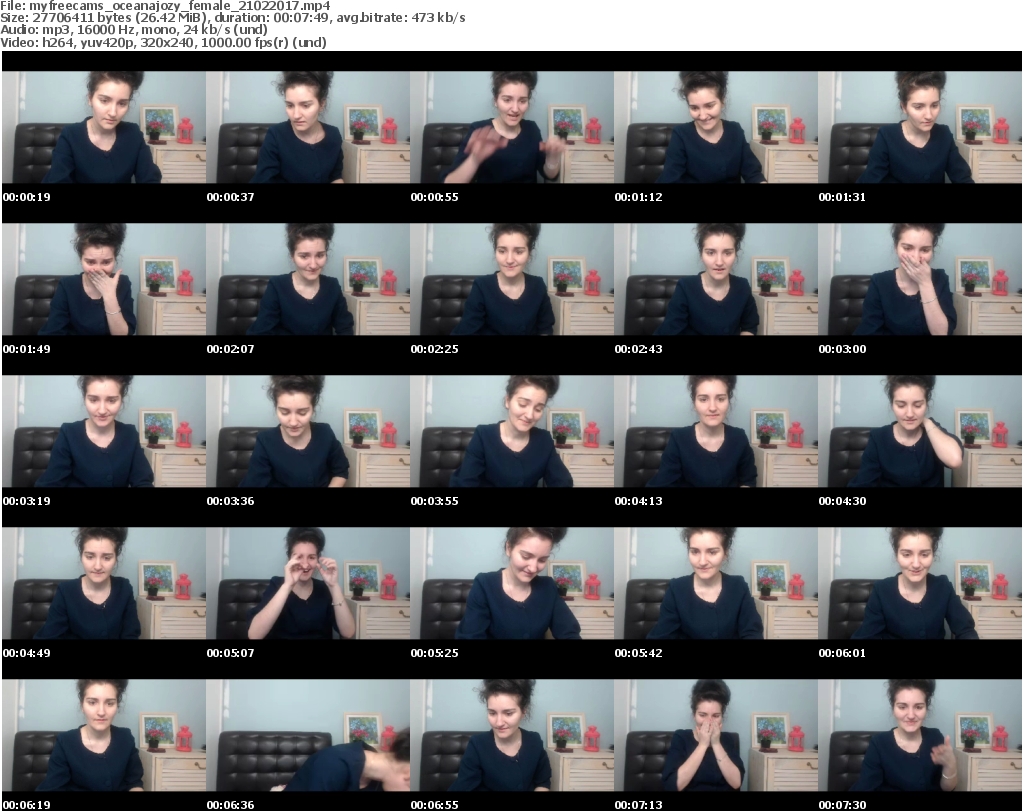The width and height of the screenshot is (1024, 811).
Task: Click the 00:03:36 timestamp label
Action: coord(231,501)
